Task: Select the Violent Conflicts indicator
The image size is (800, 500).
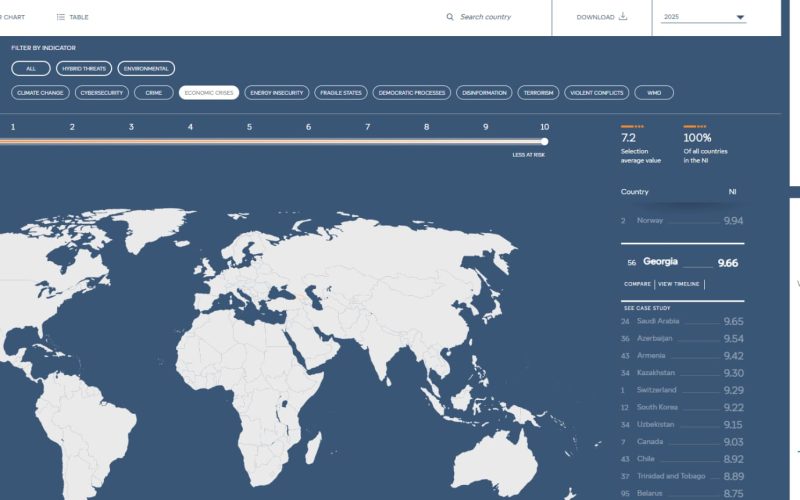Action: coord(596,93)
